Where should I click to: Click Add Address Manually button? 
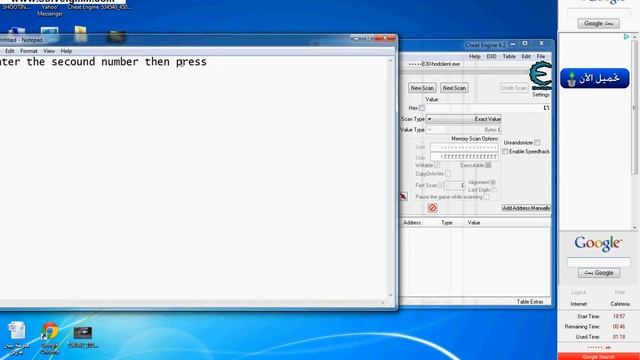pos(526,208)
